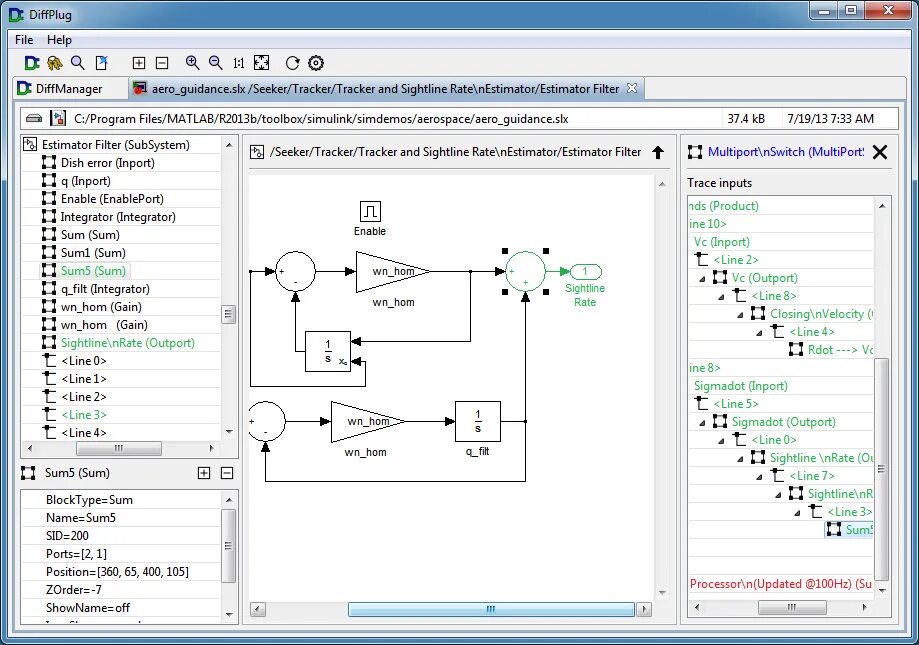Click the left tree vertical scrollbar thumb

pos(229,315)
